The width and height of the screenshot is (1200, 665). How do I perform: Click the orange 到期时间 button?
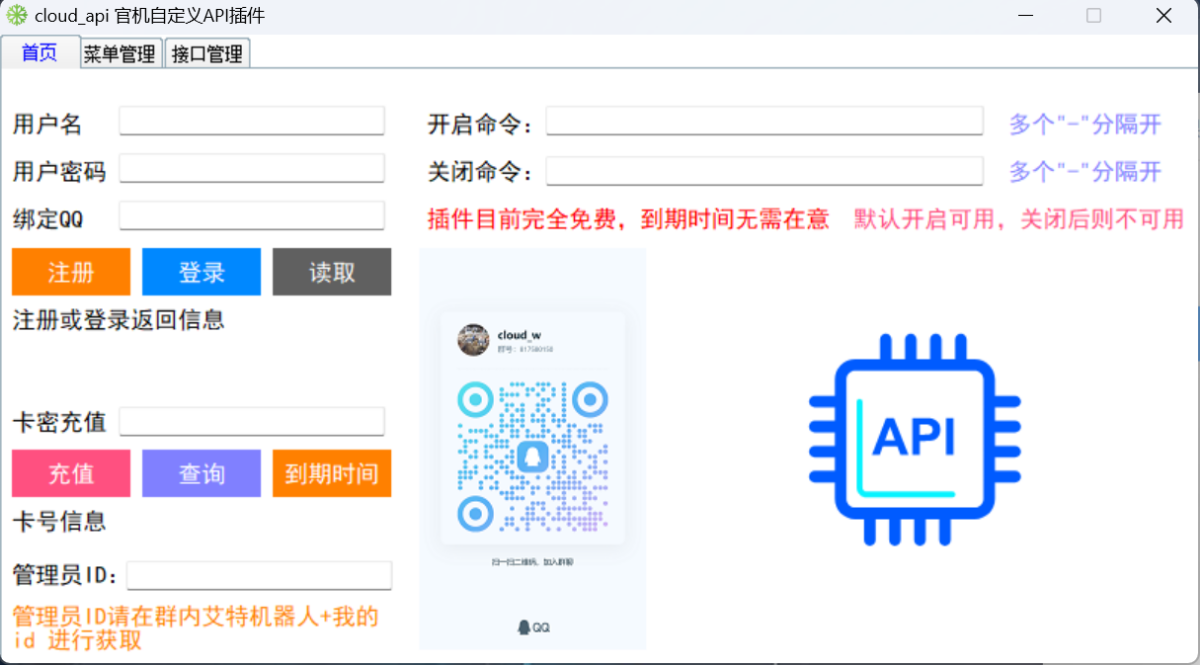pyautogui.click(x=332, y=473)
